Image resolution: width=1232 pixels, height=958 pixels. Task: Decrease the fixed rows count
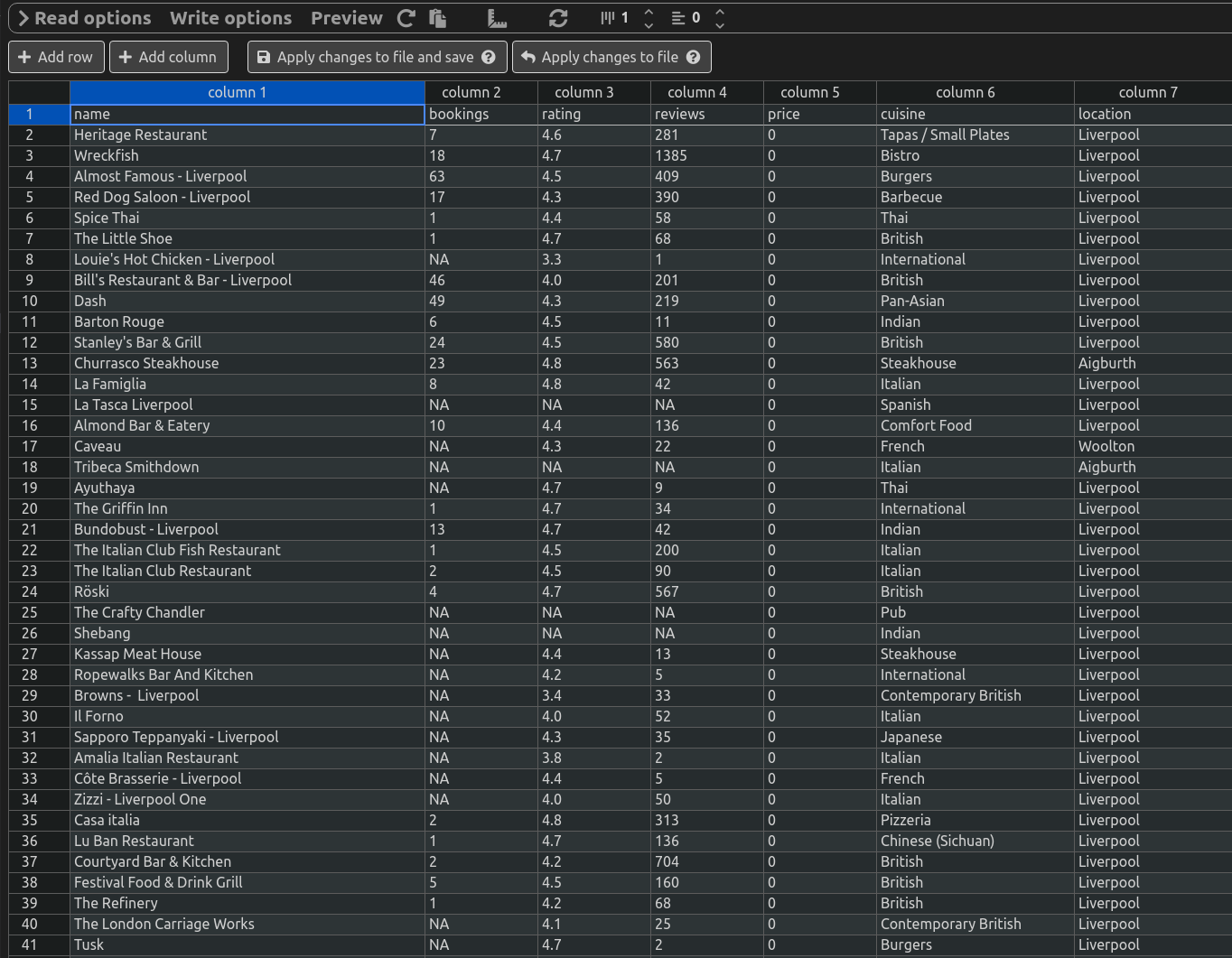(720, 24)
